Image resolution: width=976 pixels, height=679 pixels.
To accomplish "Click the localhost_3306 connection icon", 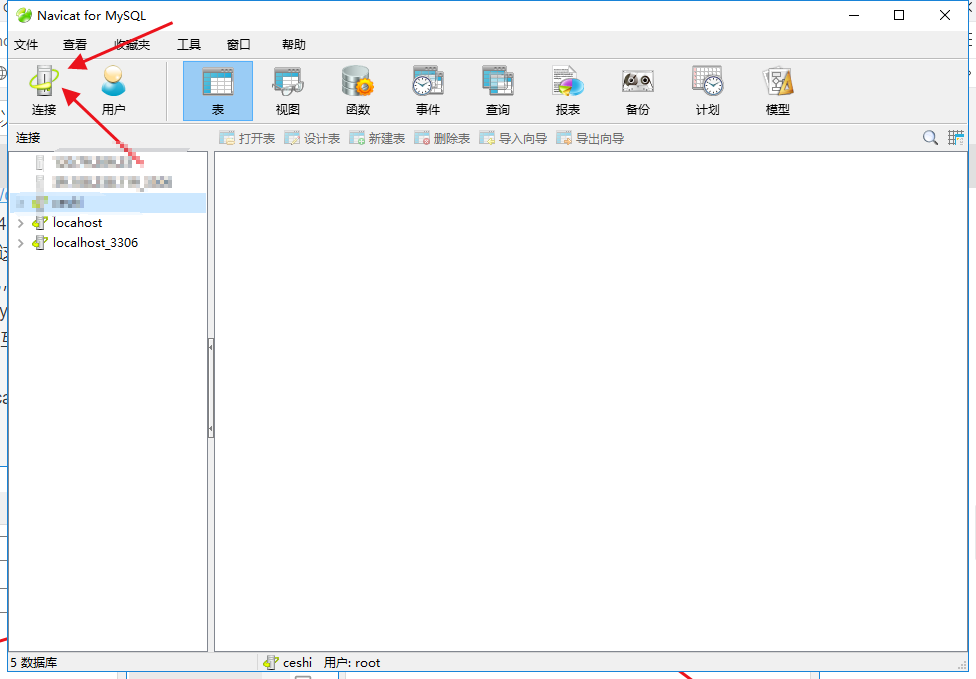I will coord(40,243).
